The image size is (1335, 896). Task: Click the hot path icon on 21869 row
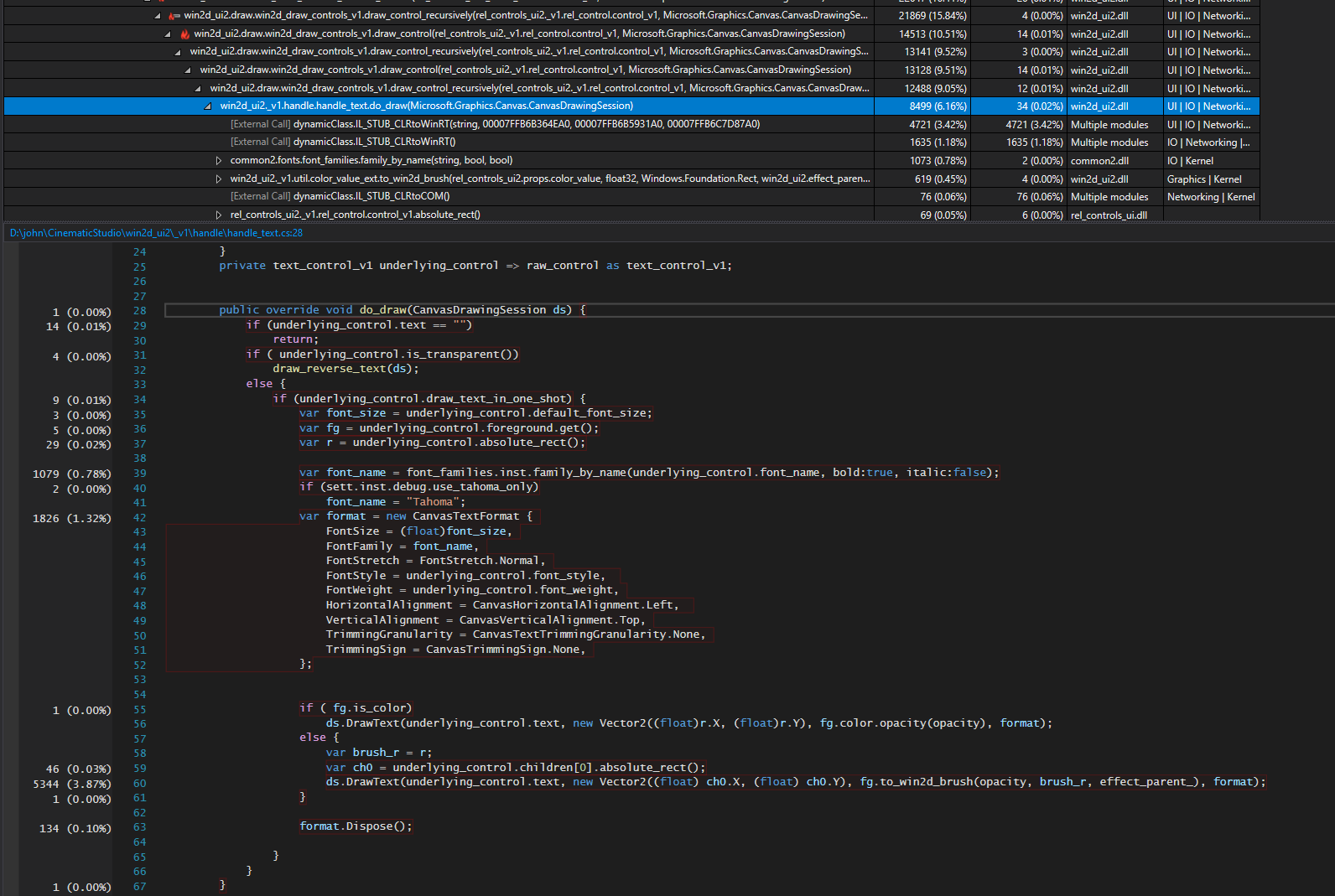174,16
